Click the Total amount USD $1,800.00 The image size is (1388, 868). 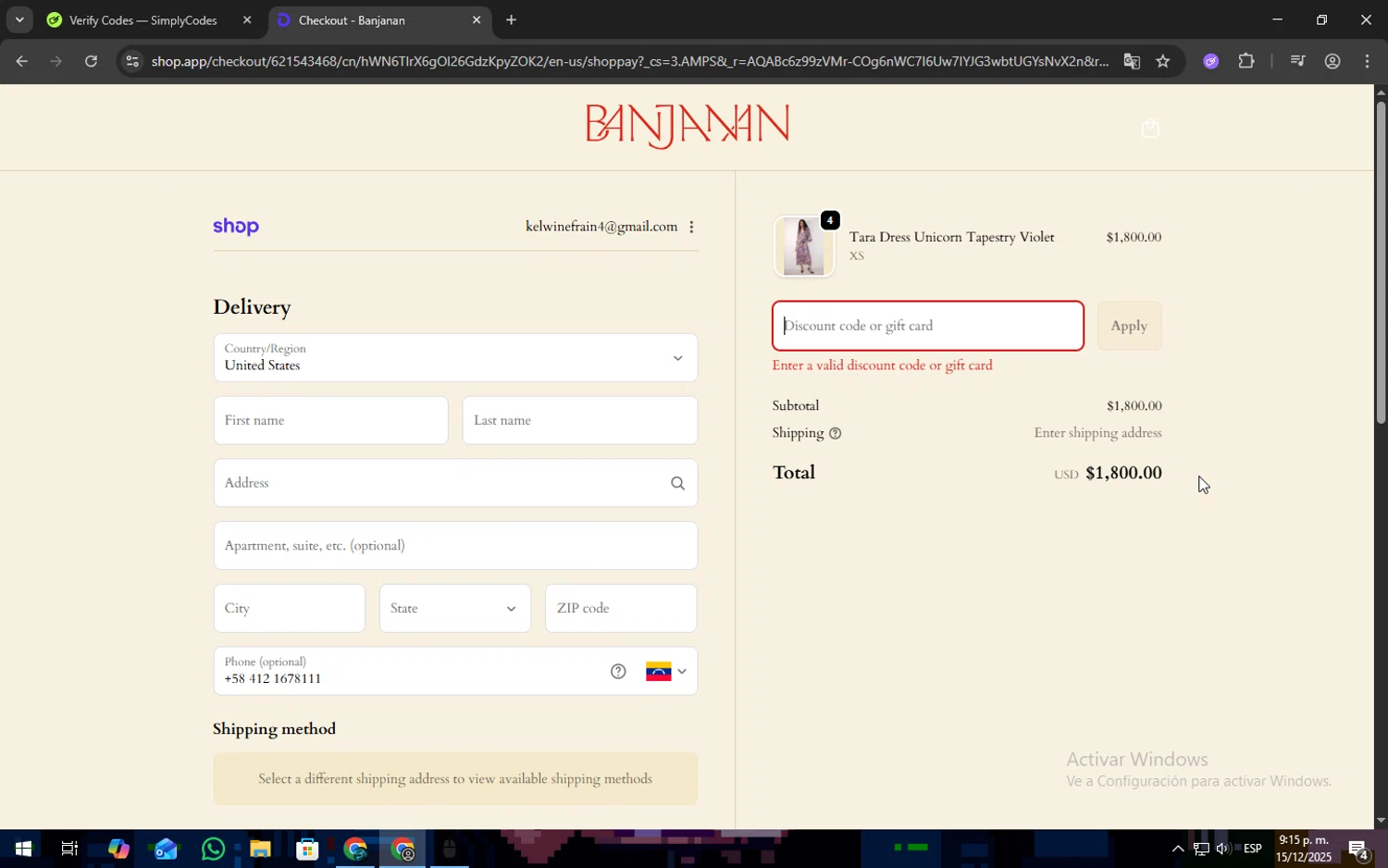point(1108,473)
